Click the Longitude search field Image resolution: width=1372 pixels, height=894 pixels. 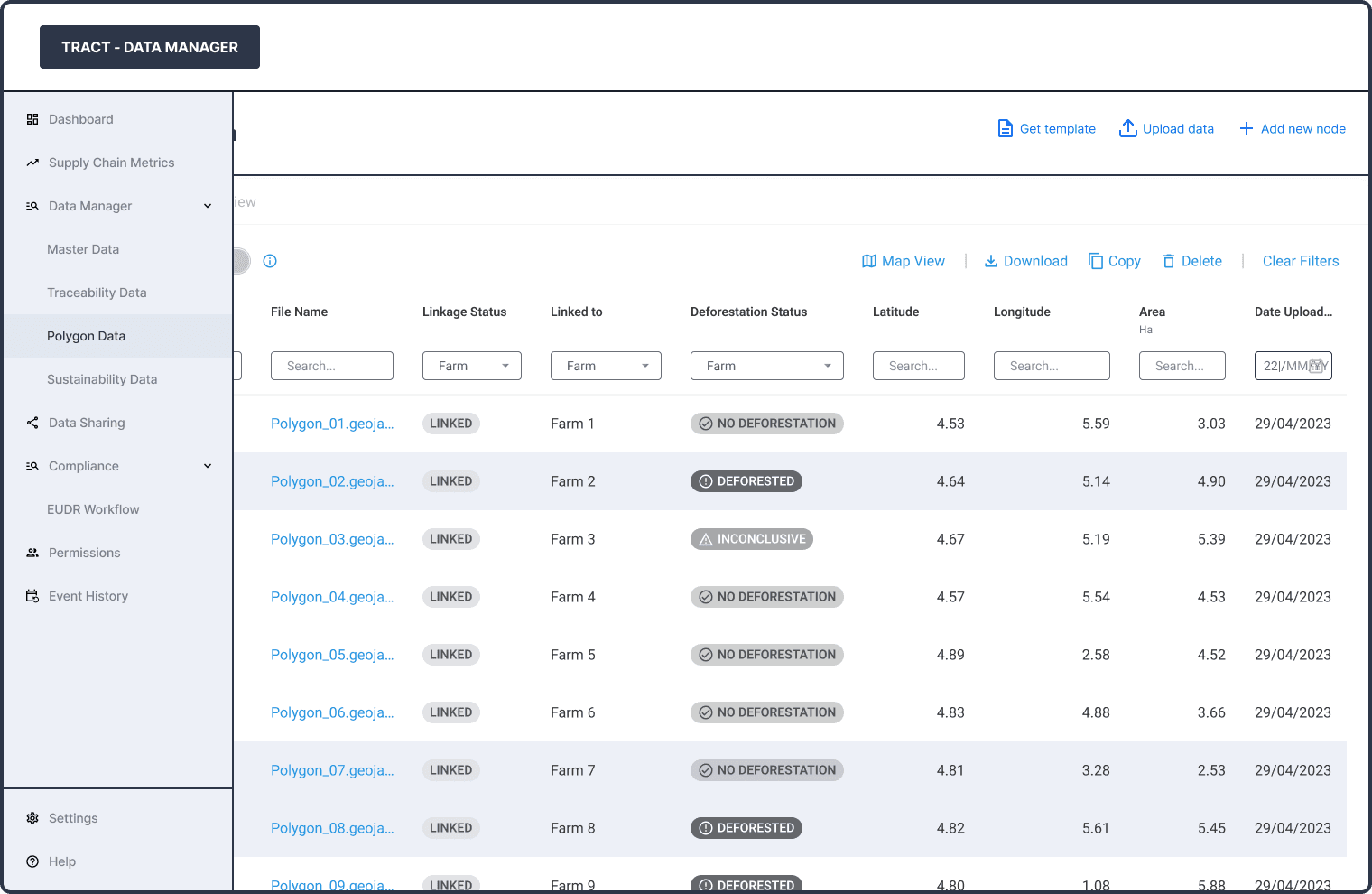click(x=1052, y=366)
